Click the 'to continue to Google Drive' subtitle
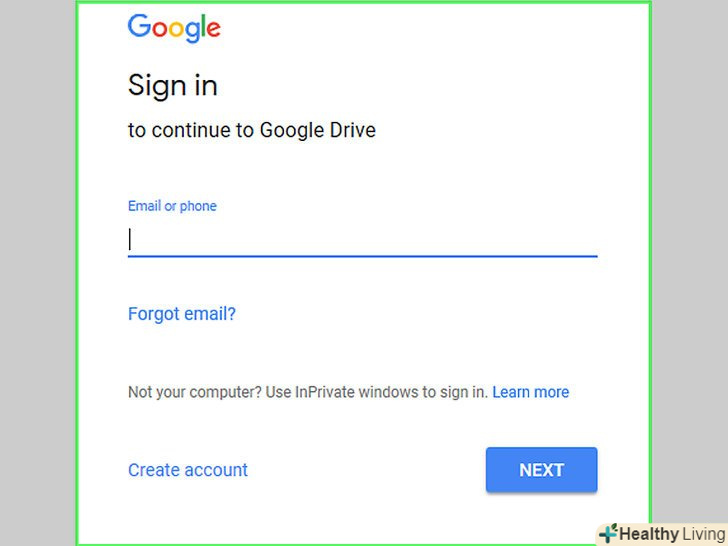The image size is (728, 546). pos(252,130)
